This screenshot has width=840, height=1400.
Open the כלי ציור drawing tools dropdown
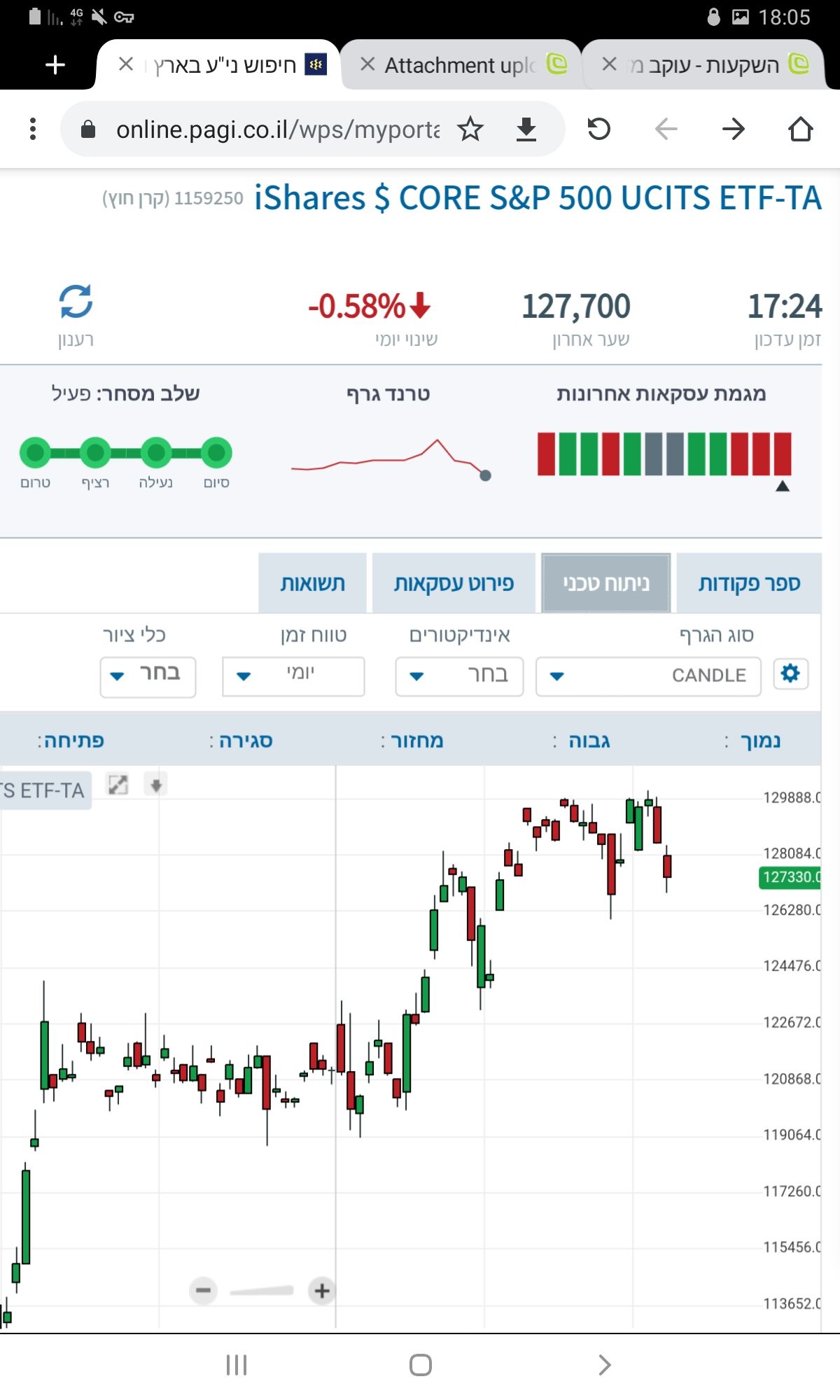[148, 675]
